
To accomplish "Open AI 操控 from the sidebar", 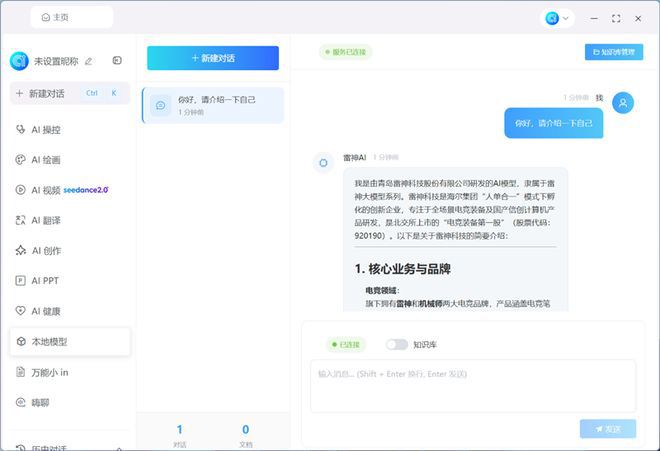I will 70,130.
